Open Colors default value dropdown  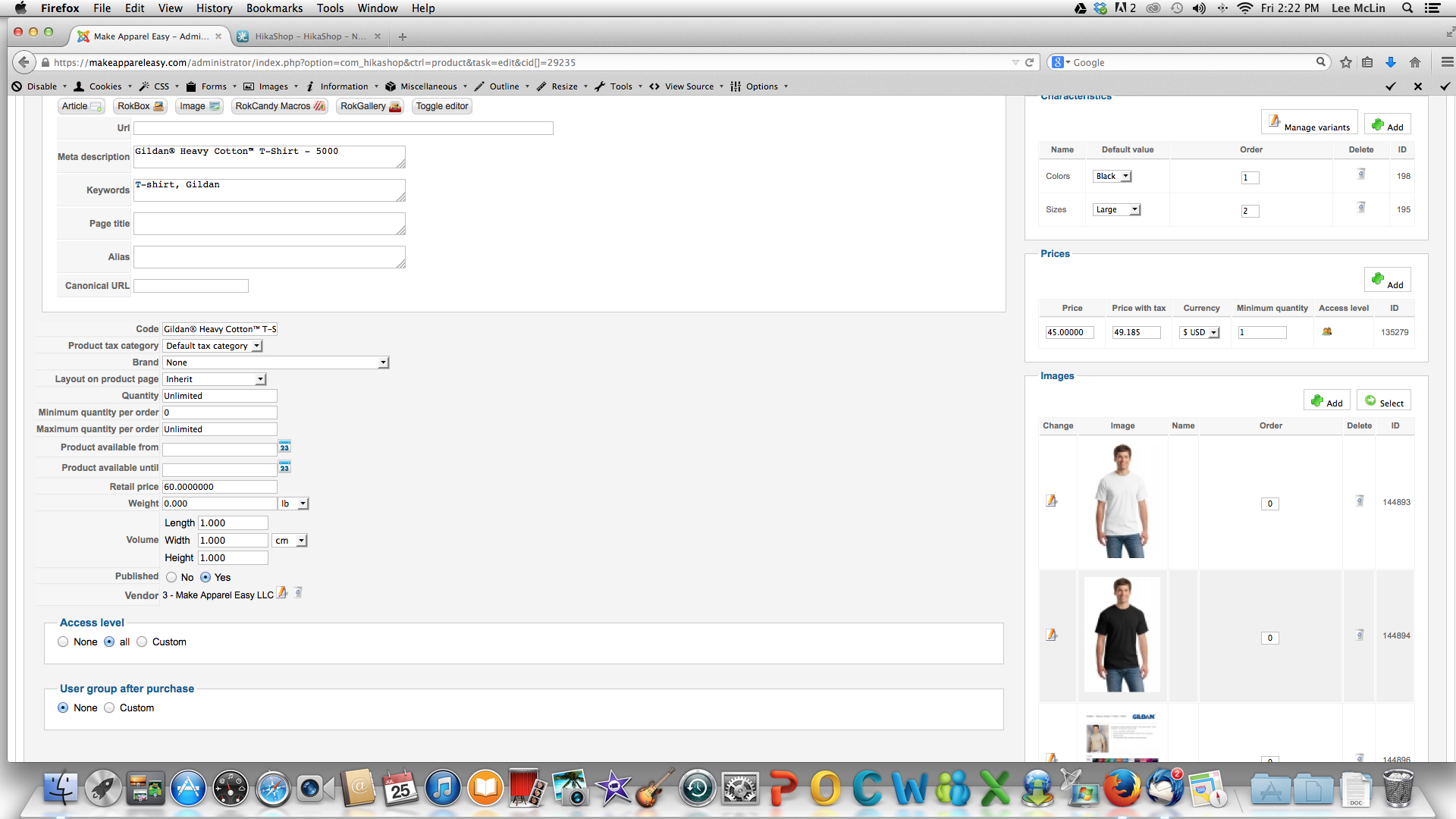[x=1112, y=176]
